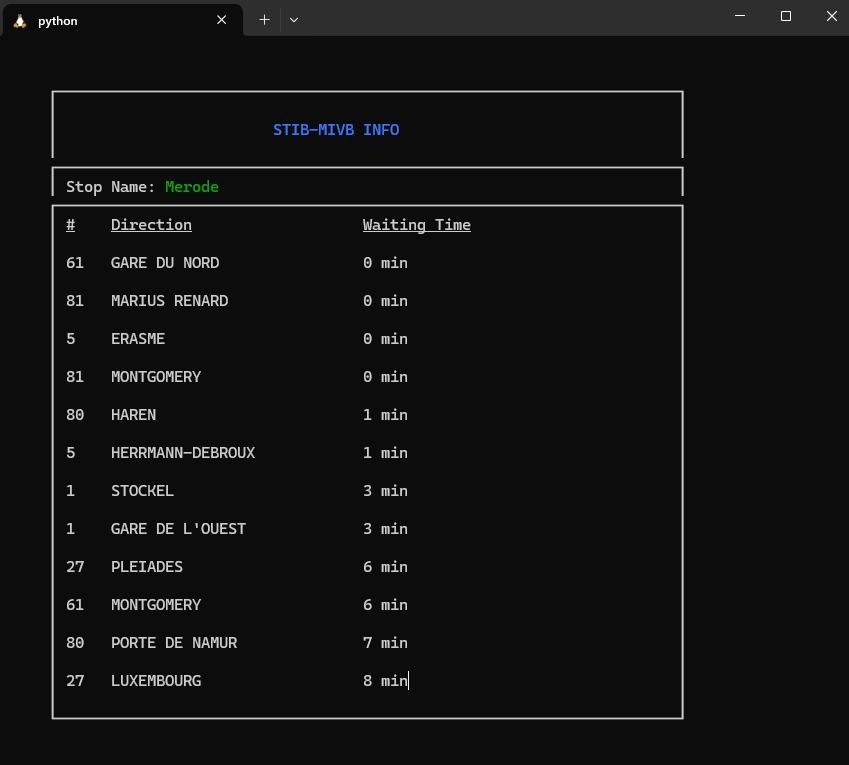Click the STIB-MIVB INFO heading
The image size is (849, 765).
(x=336, y=130)
